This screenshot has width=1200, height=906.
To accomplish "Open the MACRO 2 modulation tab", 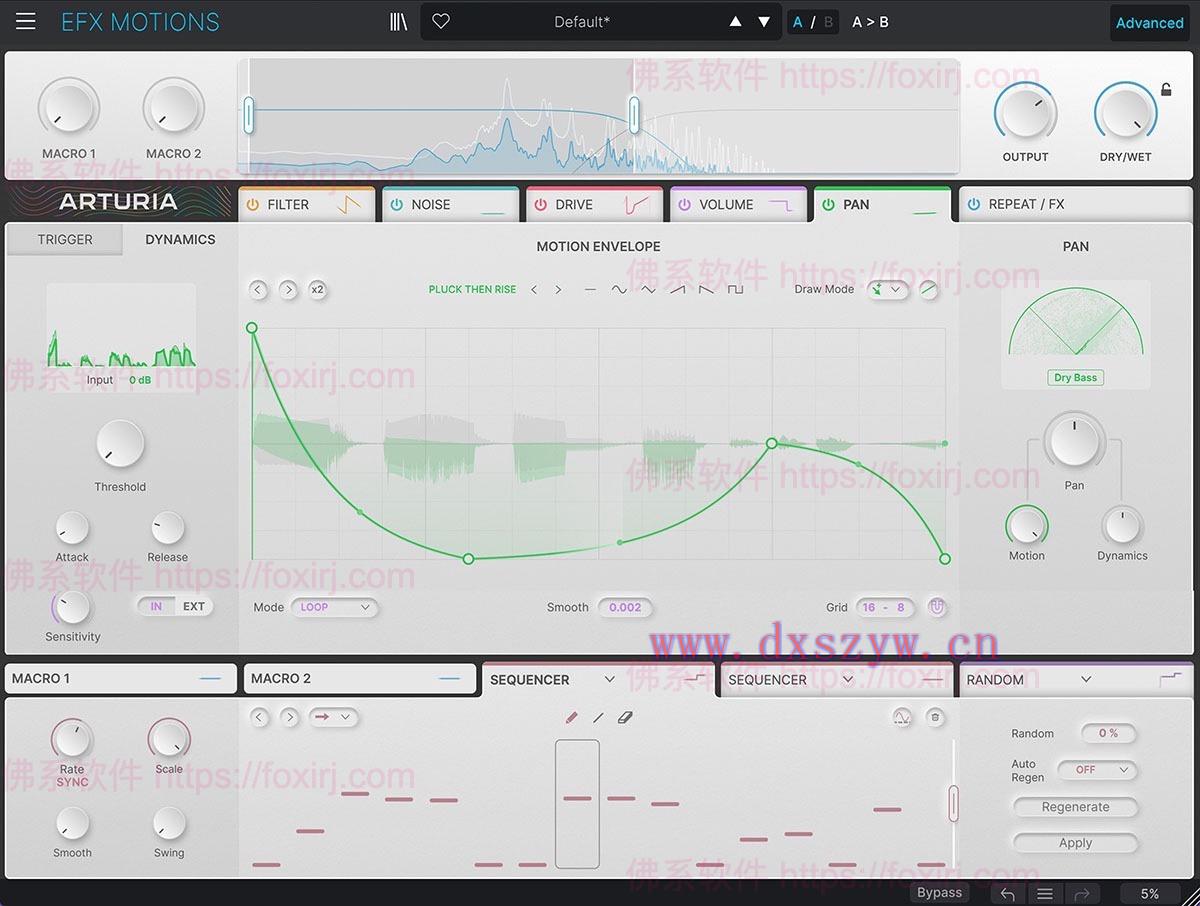I will coord(360,679).
